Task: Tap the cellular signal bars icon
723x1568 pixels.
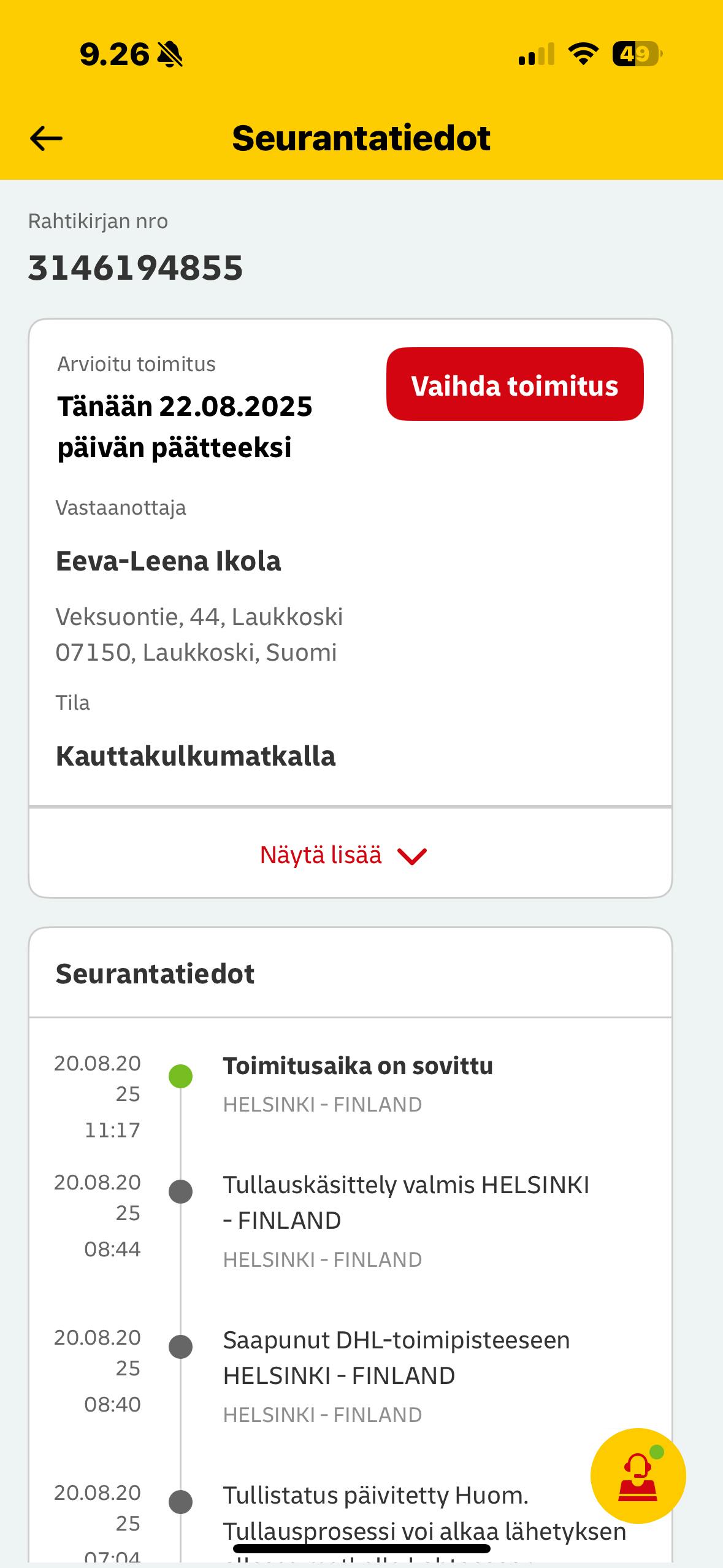Action: [537, 55]
